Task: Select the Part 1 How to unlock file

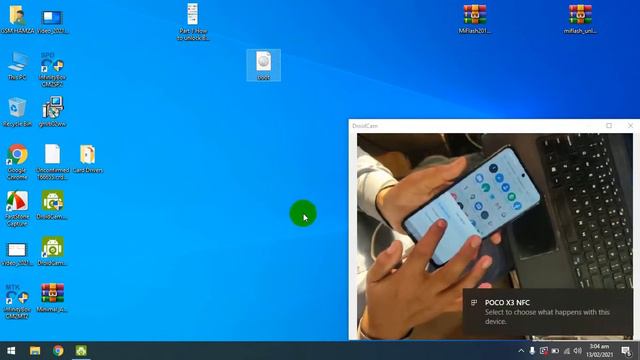Action: tap(193, 22)
